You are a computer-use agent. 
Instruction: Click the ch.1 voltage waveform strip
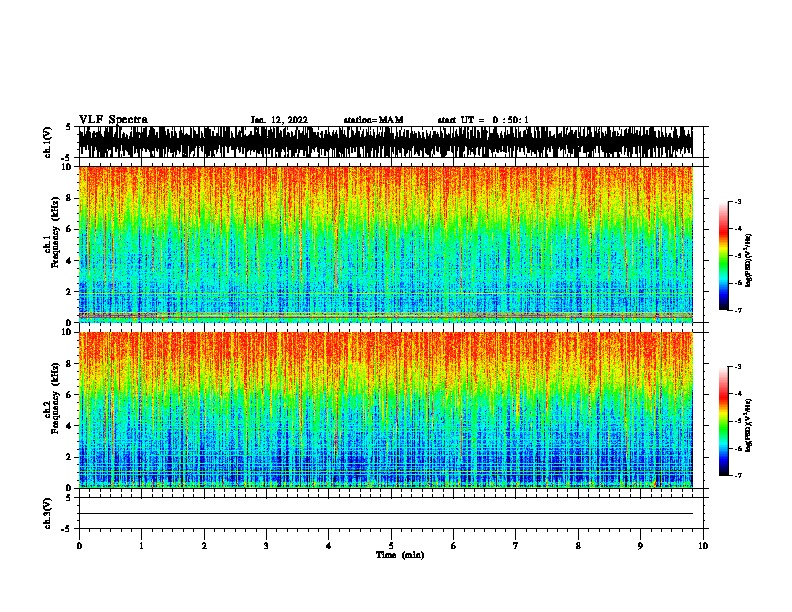pyautogui.click(x=385, y=142)
